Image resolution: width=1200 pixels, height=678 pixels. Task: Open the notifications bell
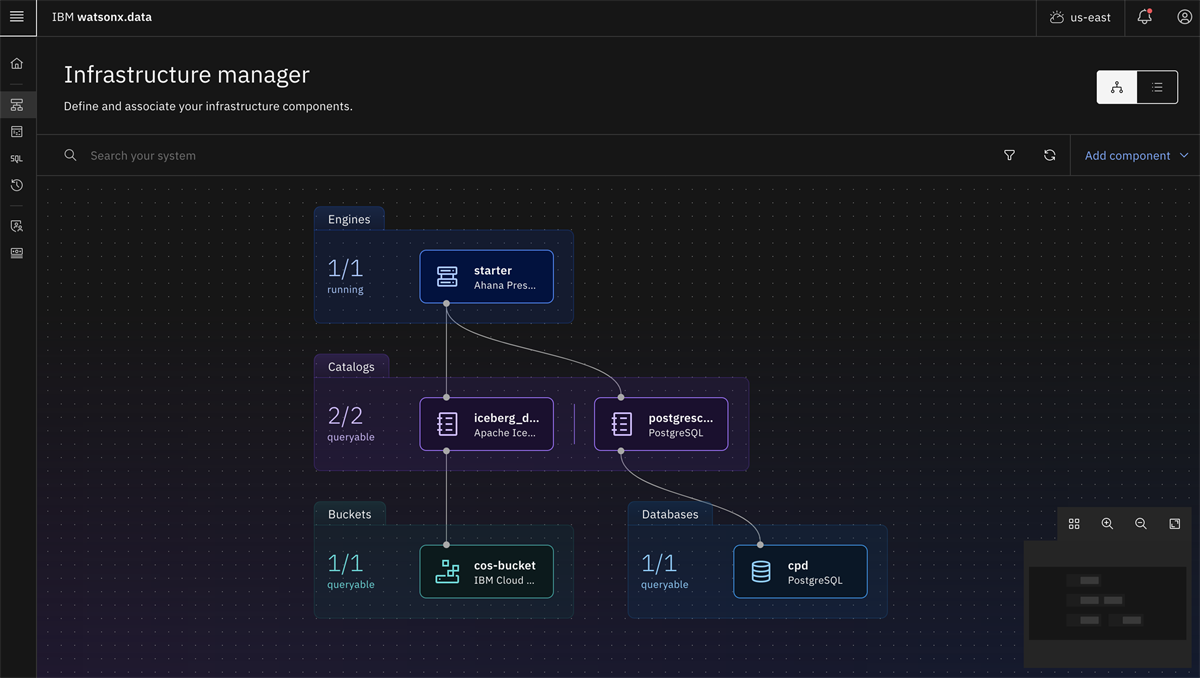(1145, 17)
